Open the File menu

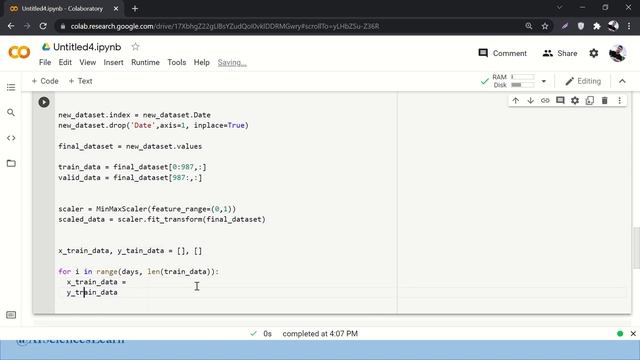45,62
